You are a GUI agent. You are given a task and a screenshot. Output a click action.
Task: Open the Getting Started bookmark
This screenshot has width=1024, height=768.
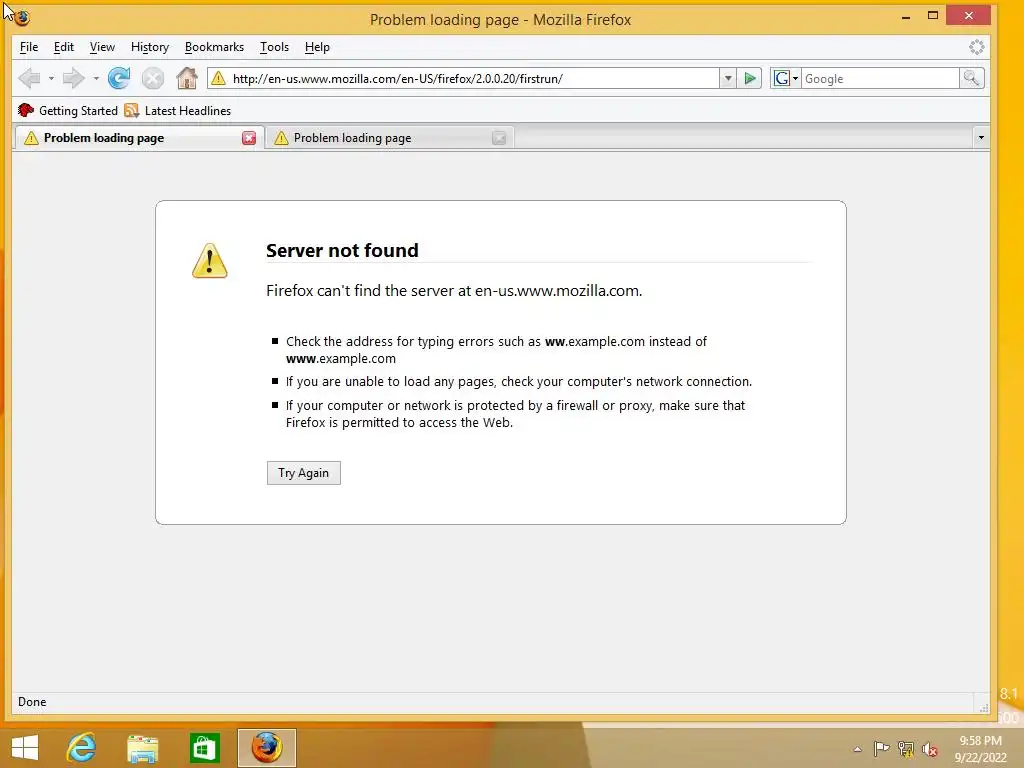point(68,110)
